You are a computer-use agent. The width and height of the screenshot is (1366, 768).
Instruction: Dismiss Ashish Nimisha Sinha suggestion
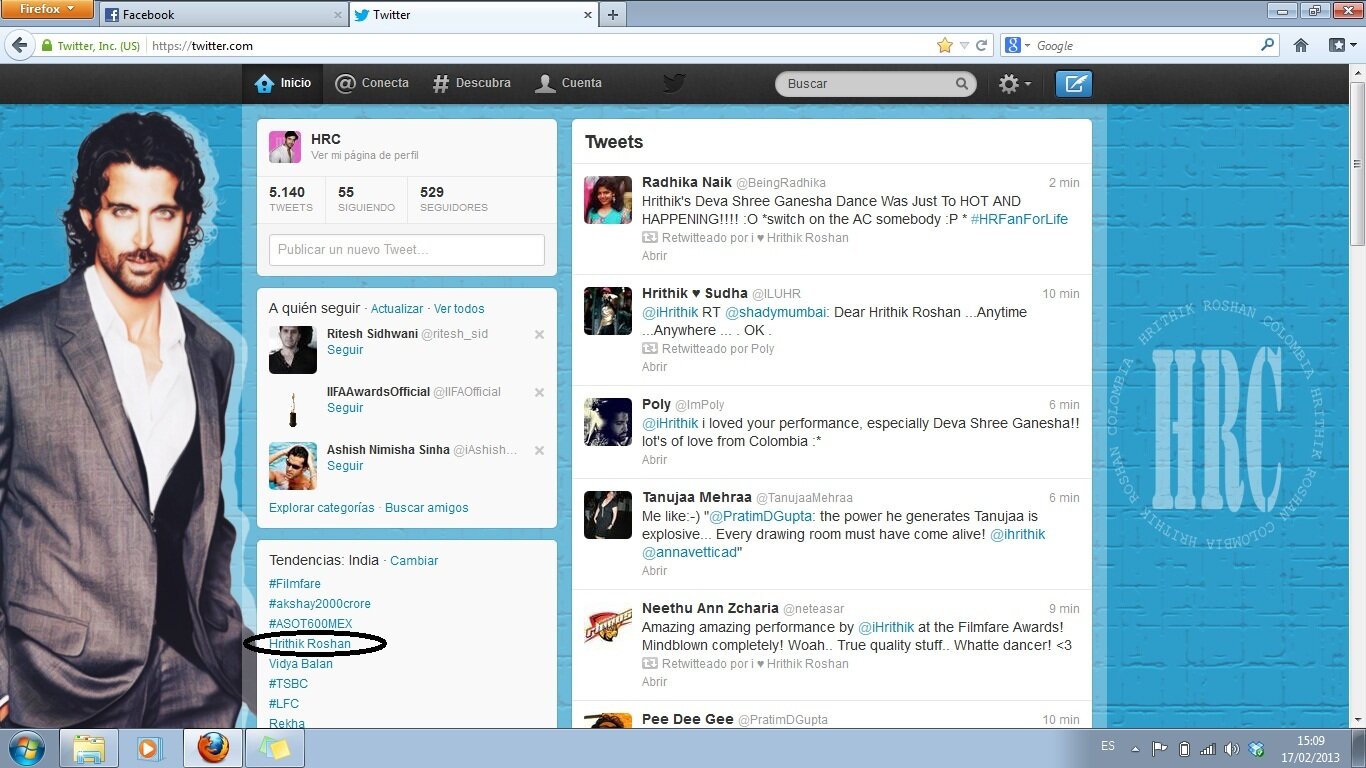click(539, 450)
